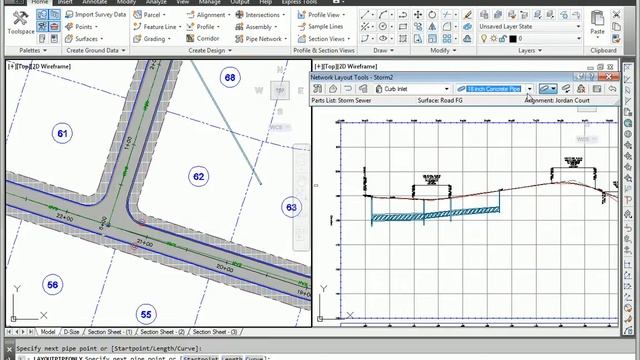The image size is (640, 360).
Task: Open Unsaved Layer State dropdown
Action: (x=530, y=27)
